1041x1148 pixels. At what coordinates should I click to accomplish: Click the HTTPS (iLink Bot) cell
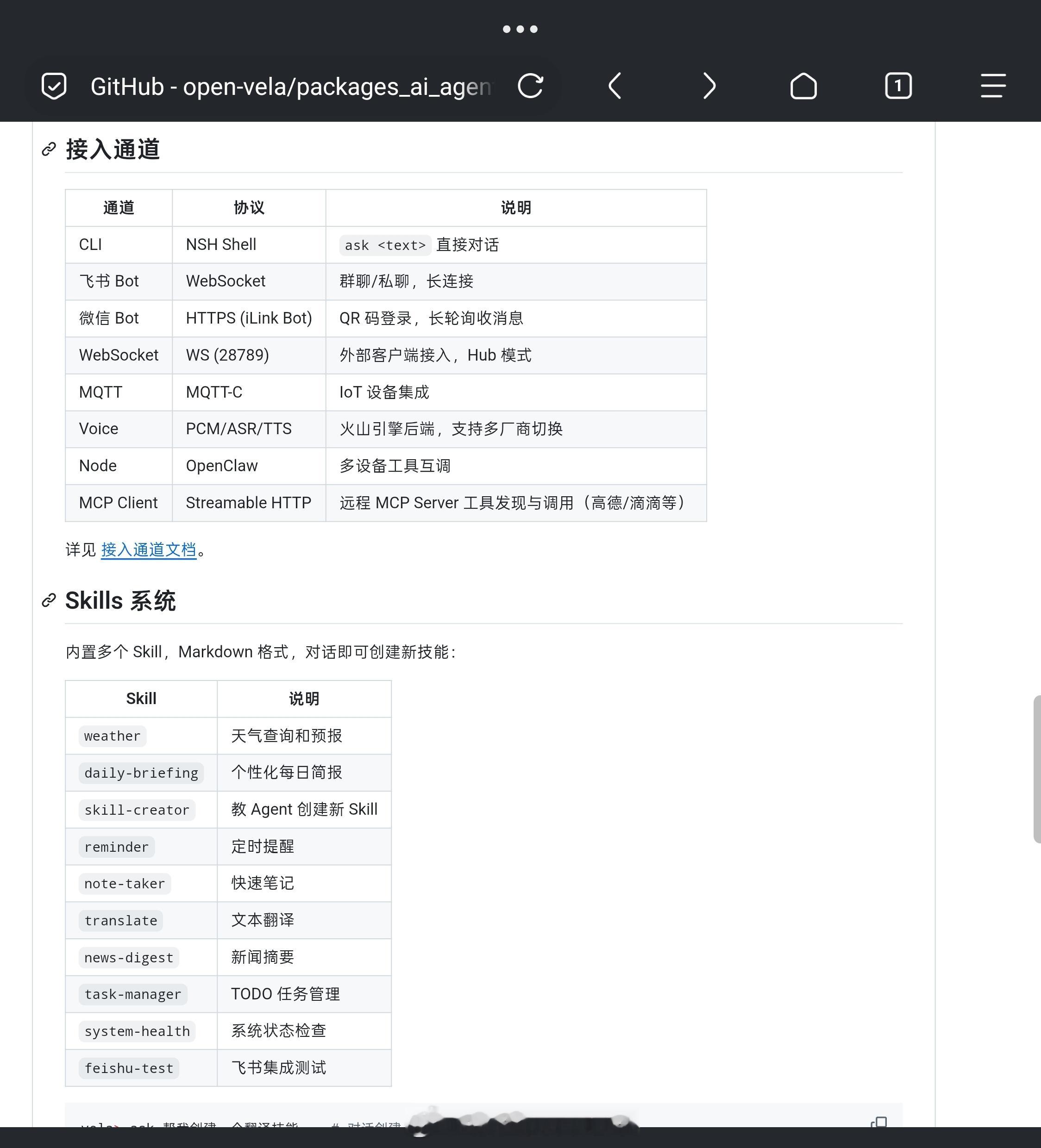click(249, 318)
